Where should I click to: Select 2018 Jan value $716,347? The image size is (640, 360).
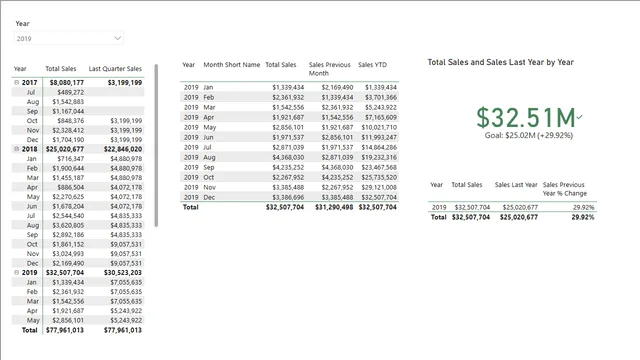[x=71, y=159]
